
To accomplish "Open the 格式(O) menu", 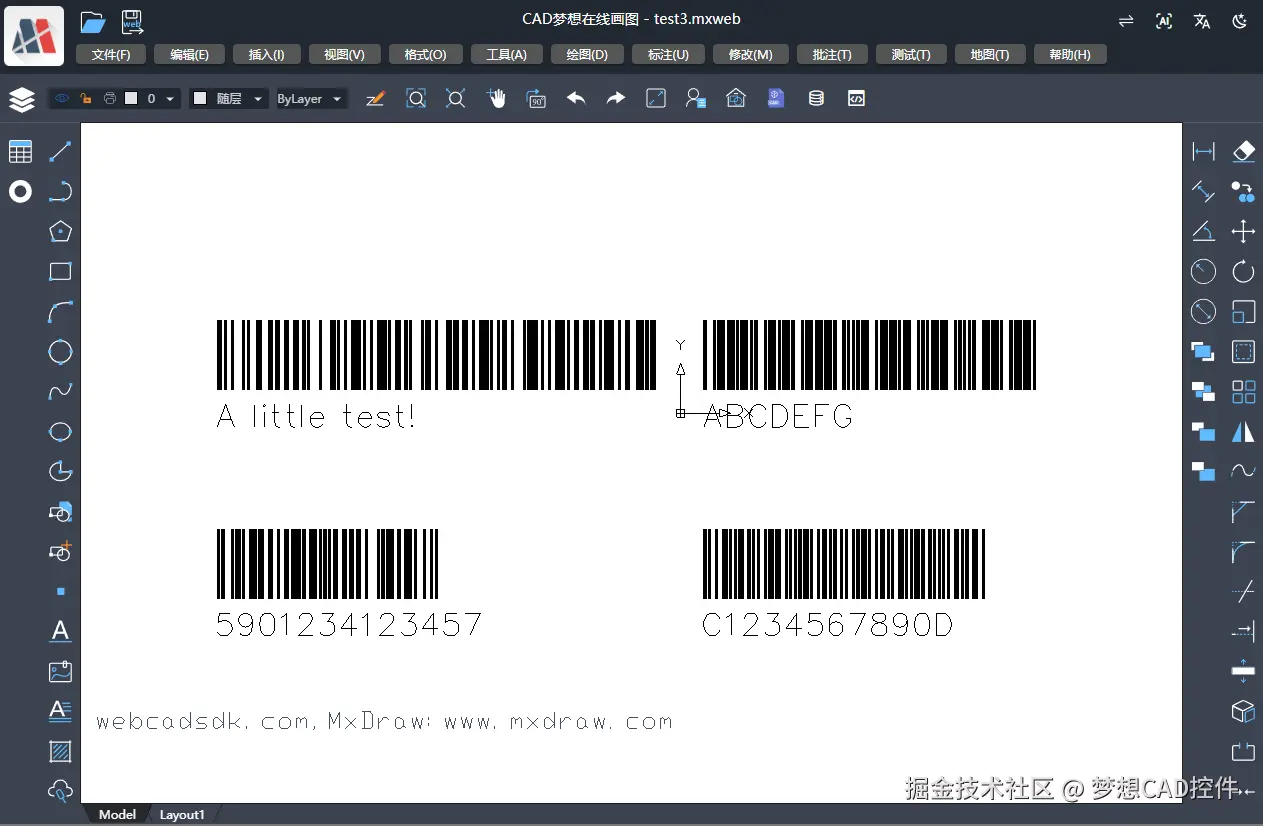I will (x=425, y=55).
